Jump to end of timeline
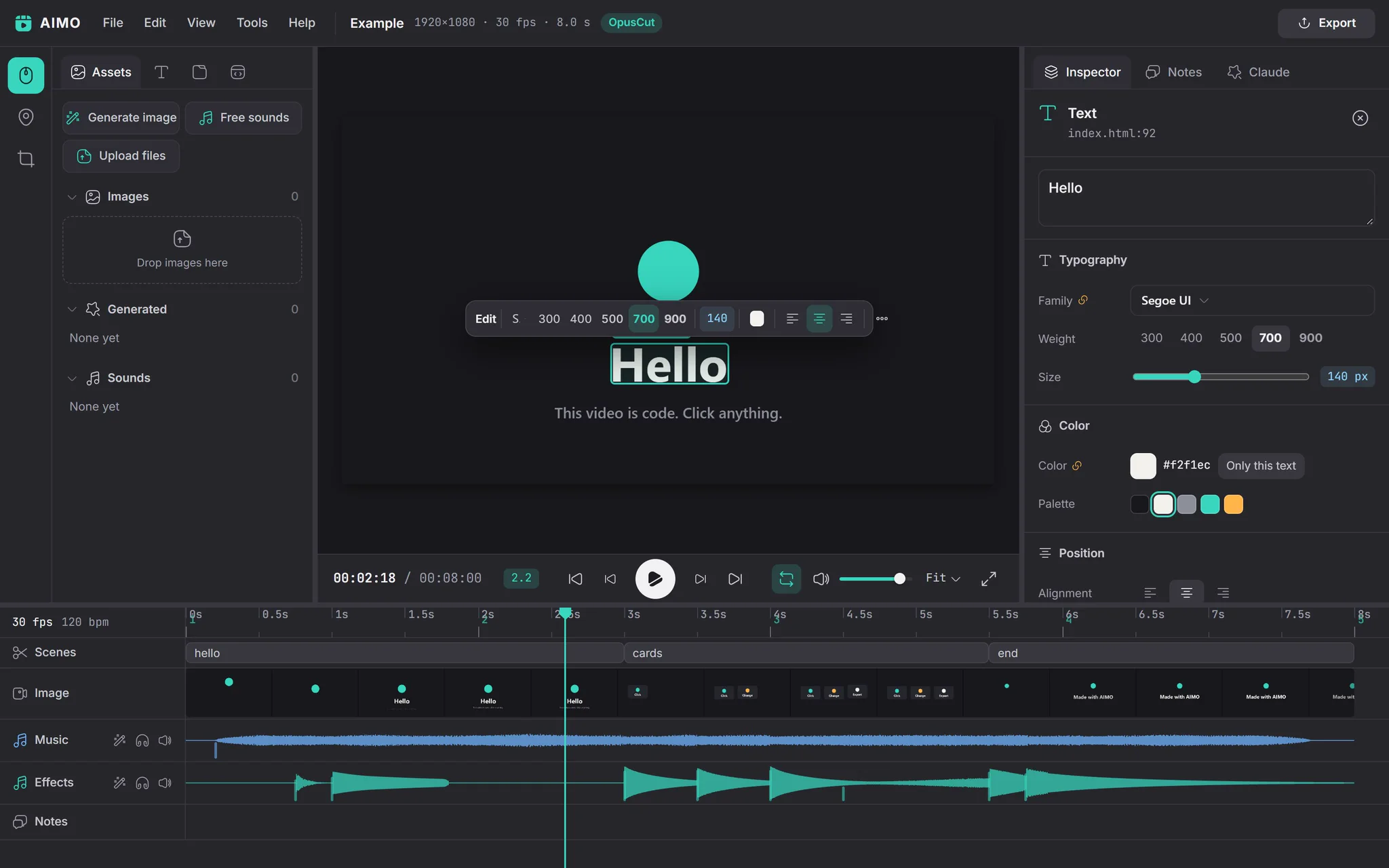 click(735, 578)
